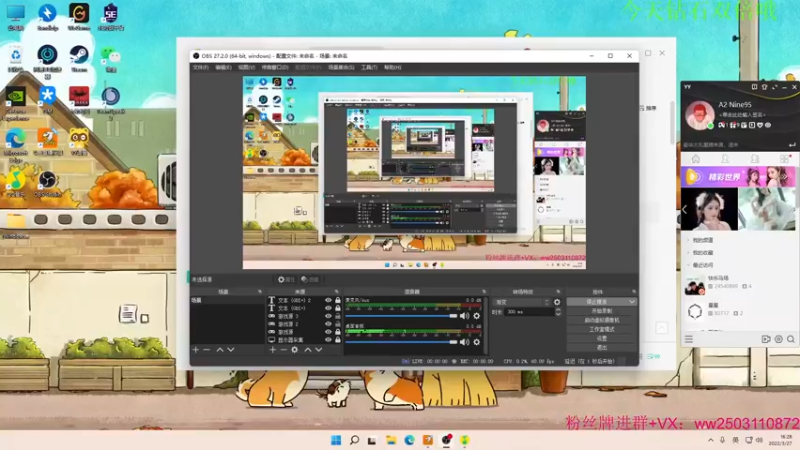Open the YY home tab icon
800x450 pixels.
coord(695,159)
